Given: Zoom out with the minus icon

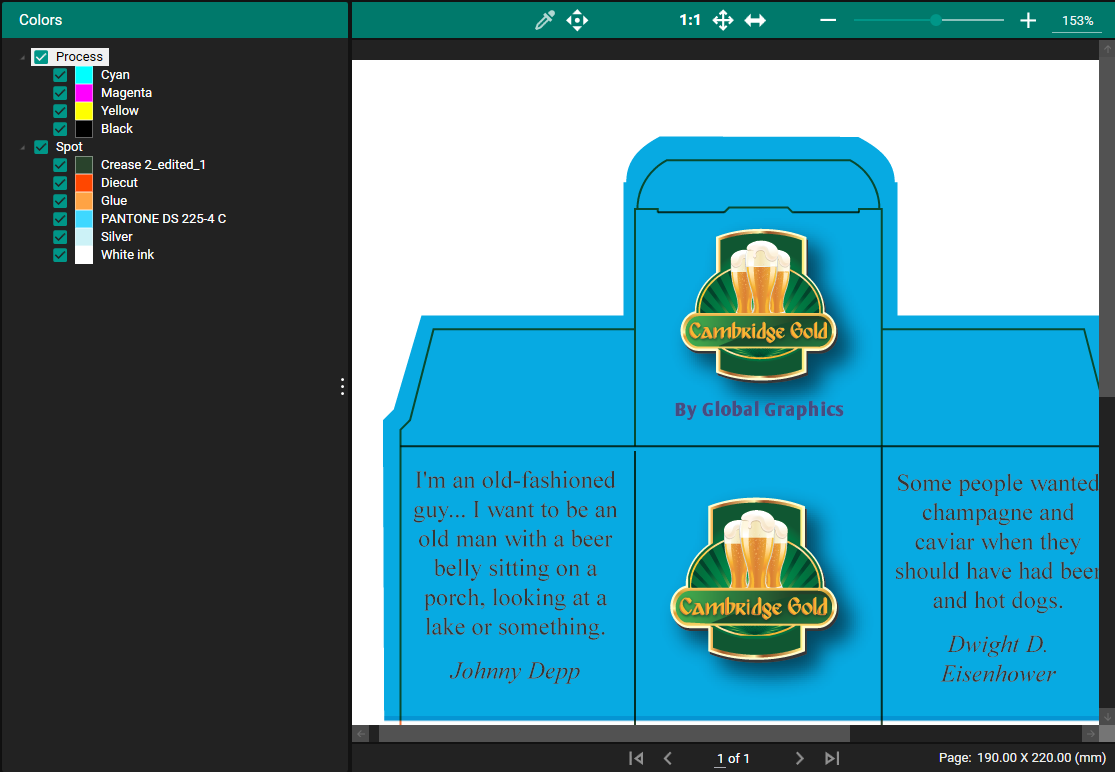Looking at the screenshot, I should tap(828, 20).
